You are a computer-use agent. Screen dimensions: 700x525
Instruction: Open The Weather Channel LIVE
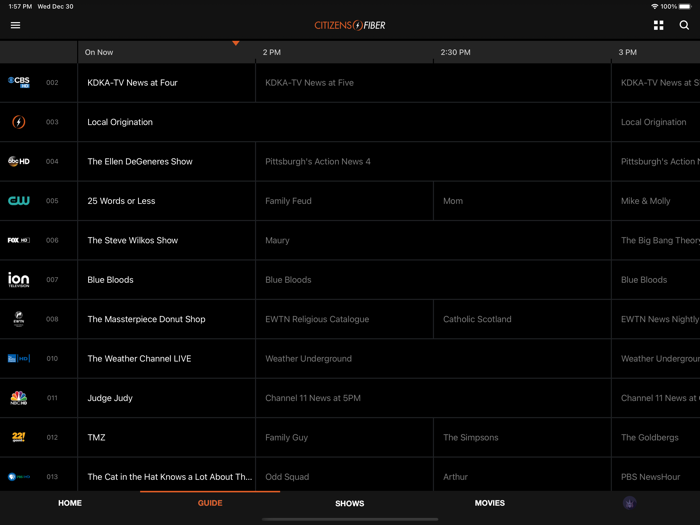click(167, 358)
